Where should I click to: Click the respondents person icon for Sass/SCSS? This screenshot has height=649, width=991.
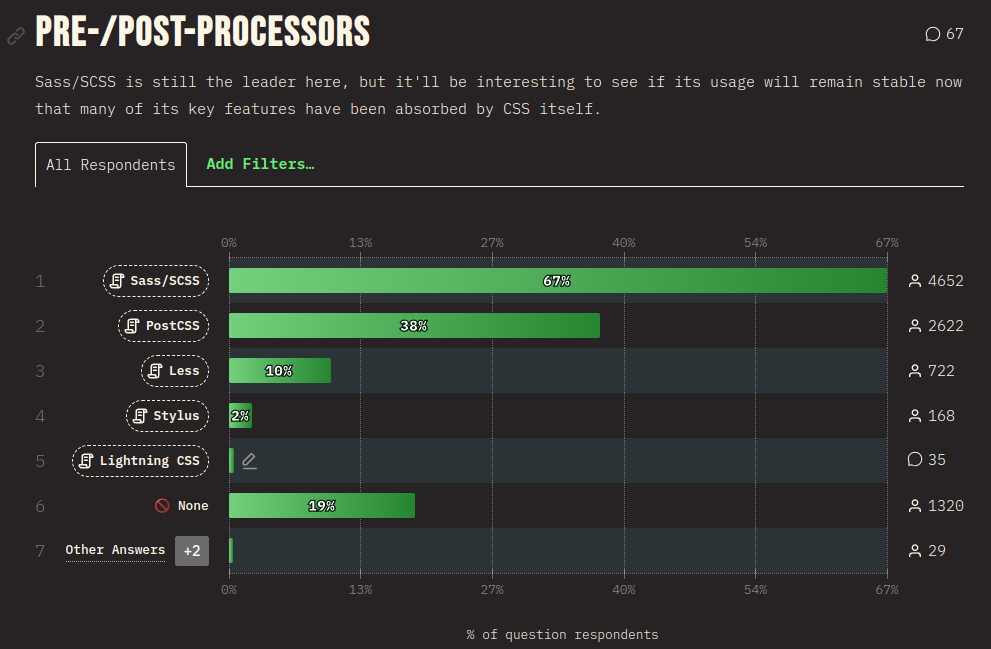[914, 281]
